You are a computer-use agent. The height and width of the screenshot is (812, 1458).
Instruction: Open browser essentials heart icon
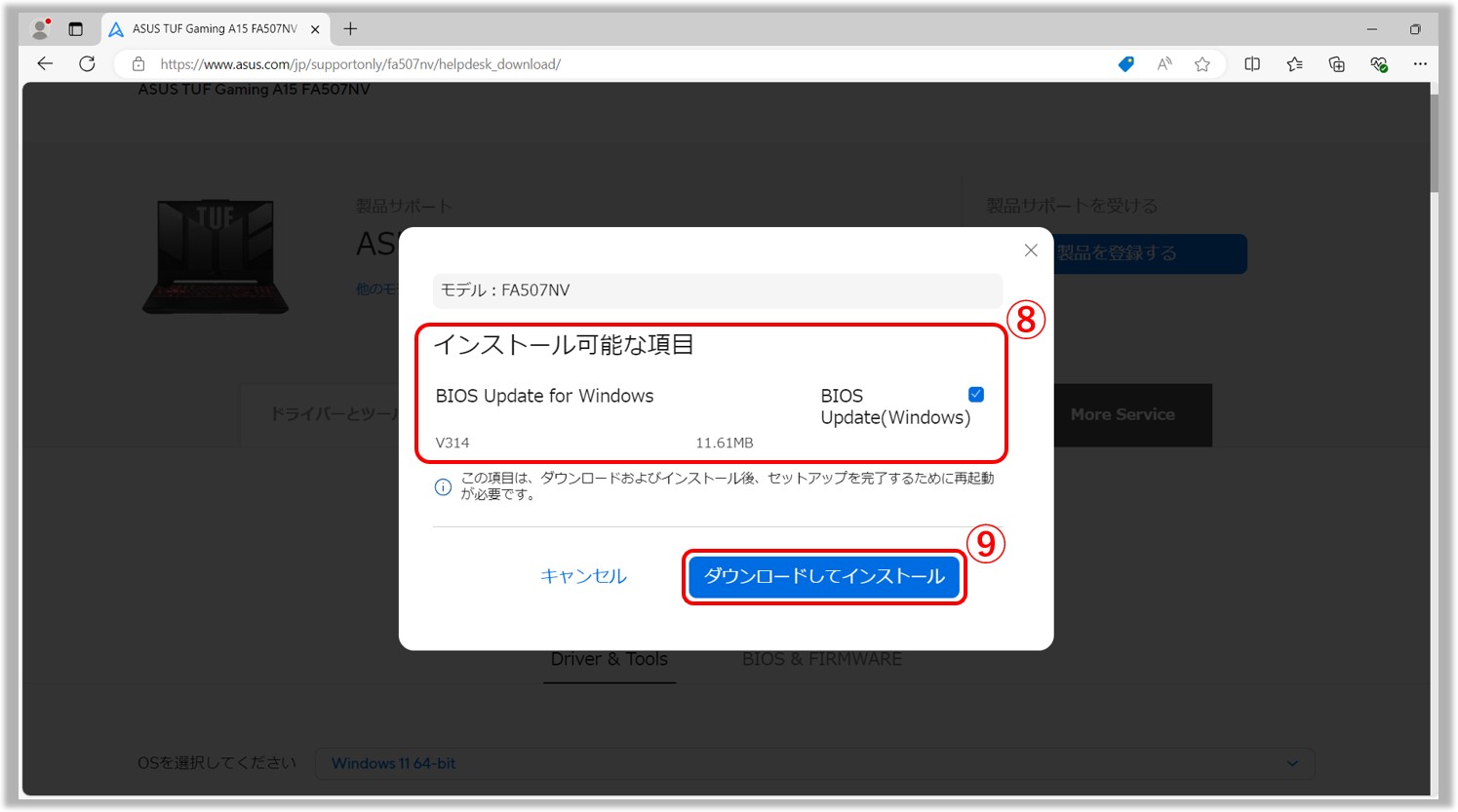click(x=1378, y=64)
